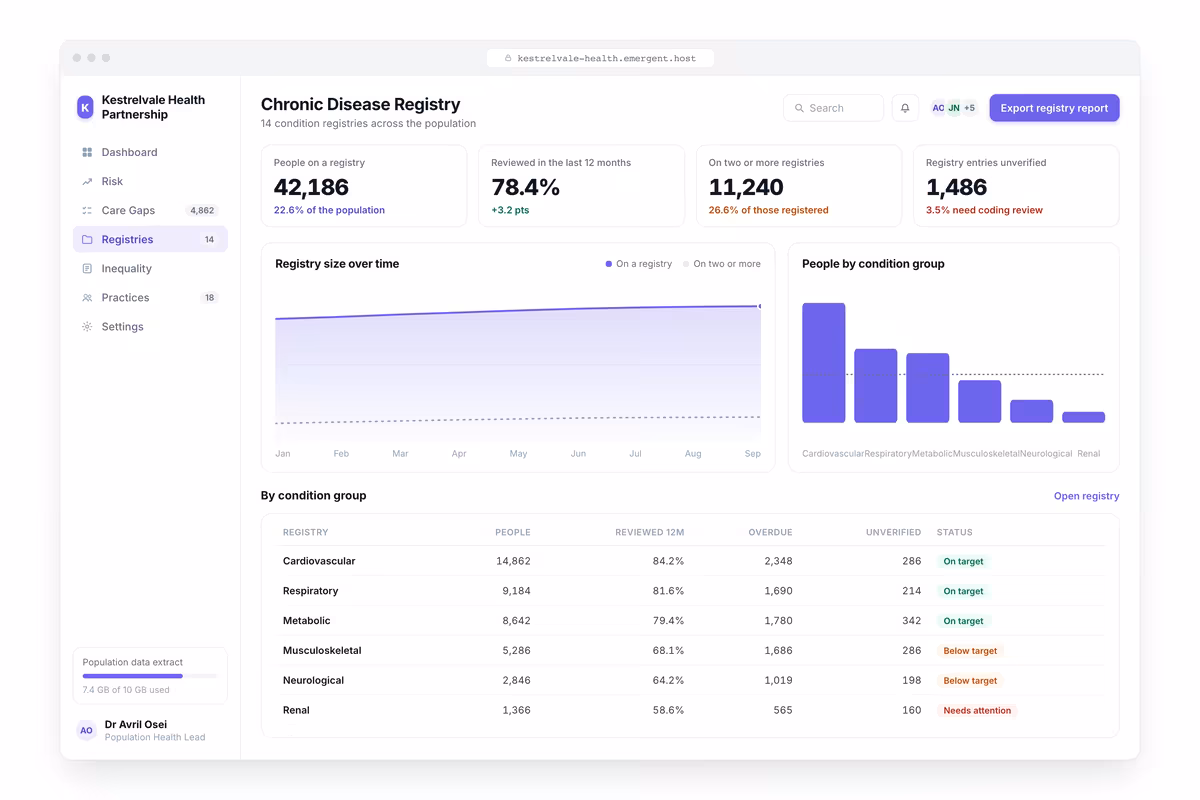Click the Metabolic bar in chart
This screenshot has height=800, width=1200.
[928, 388]
